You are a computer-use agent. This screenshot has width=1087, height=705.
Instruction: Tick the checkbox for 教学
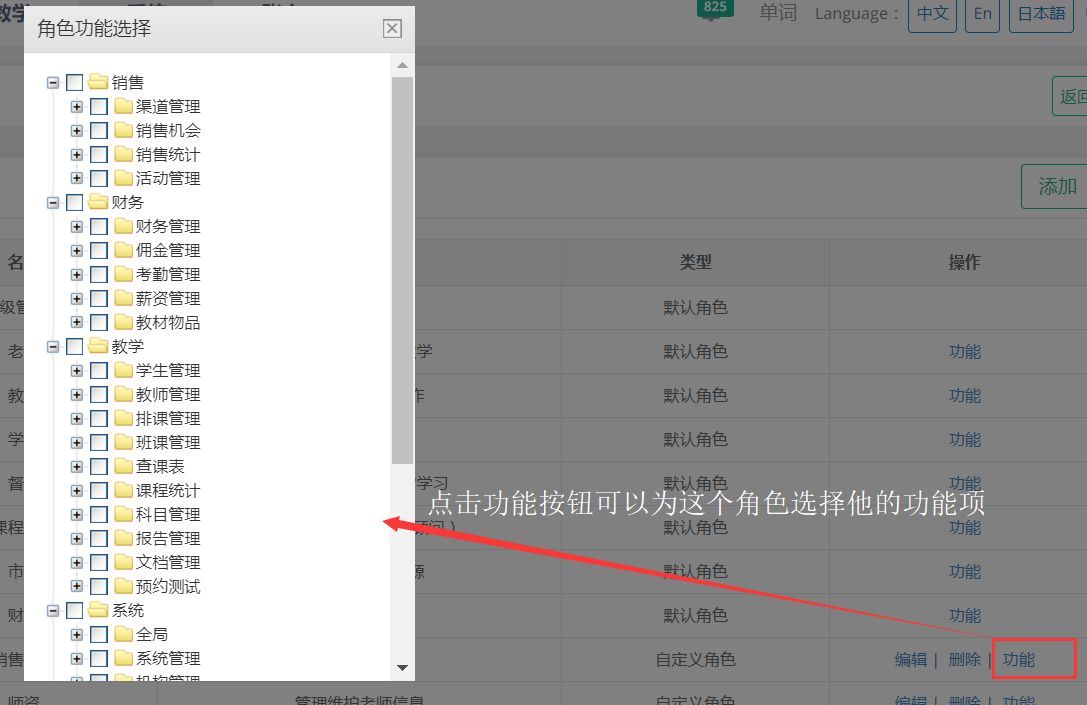(75, 346)
